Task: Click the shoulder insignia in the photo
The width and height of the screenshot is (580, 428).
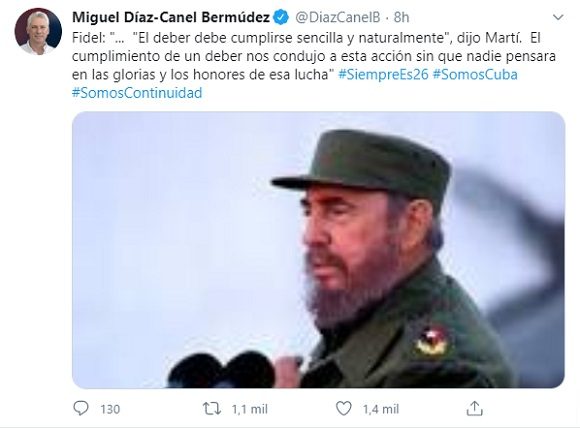Action: click(x=432, y=341)
